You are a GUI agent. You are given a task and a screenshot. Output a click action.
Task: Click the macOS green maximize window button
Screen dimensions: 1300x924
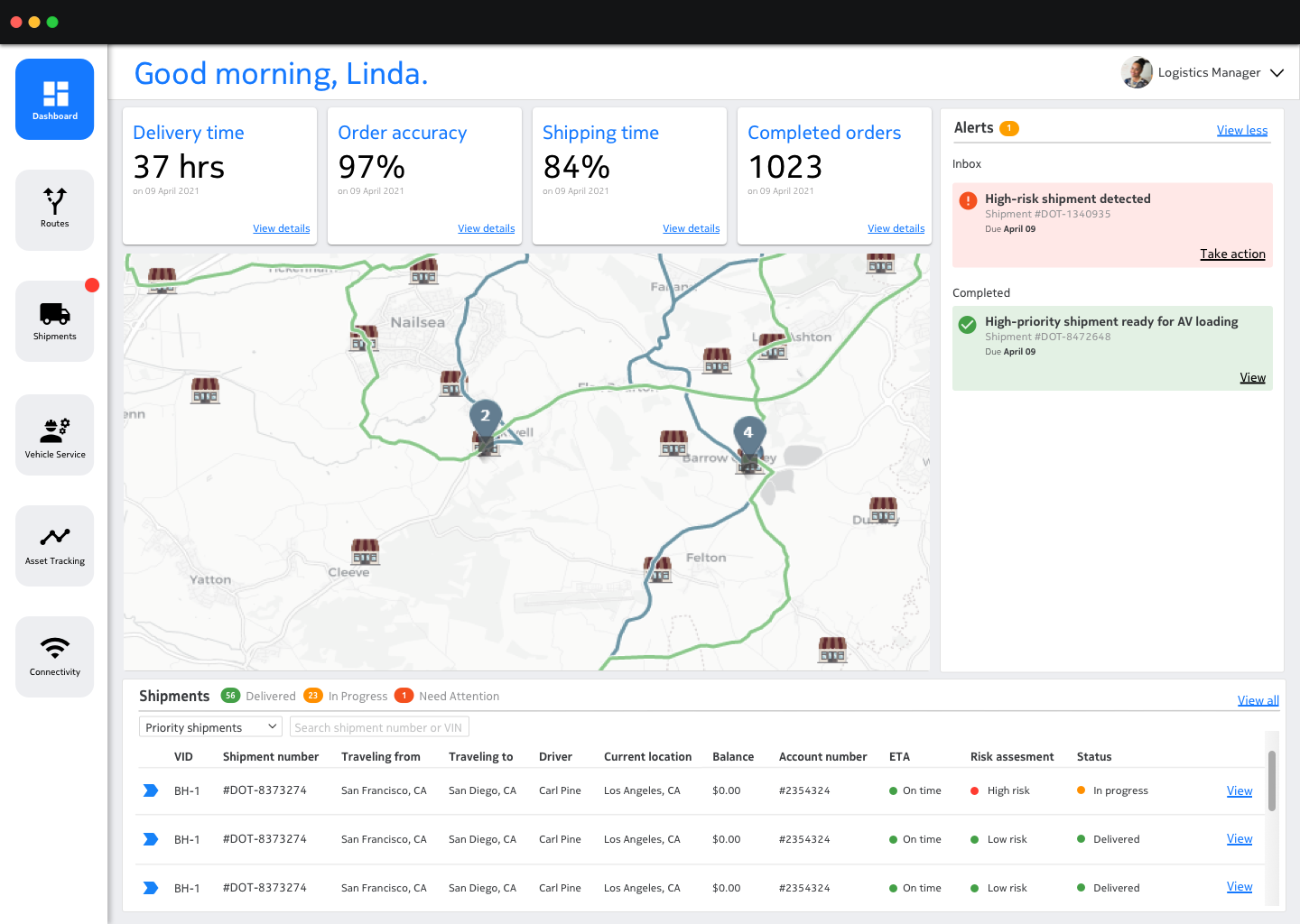[x=52, y=22]
